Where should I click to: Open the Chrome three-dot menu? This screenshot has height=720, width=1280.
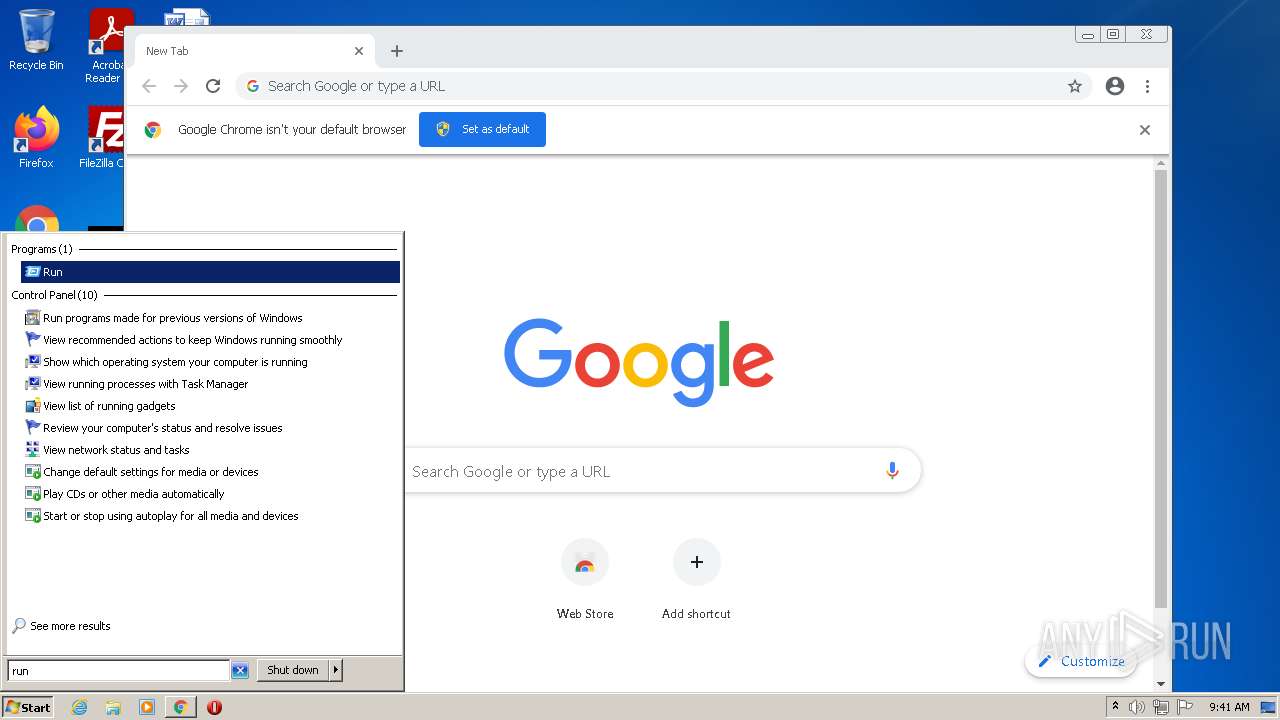(1147, 86)
